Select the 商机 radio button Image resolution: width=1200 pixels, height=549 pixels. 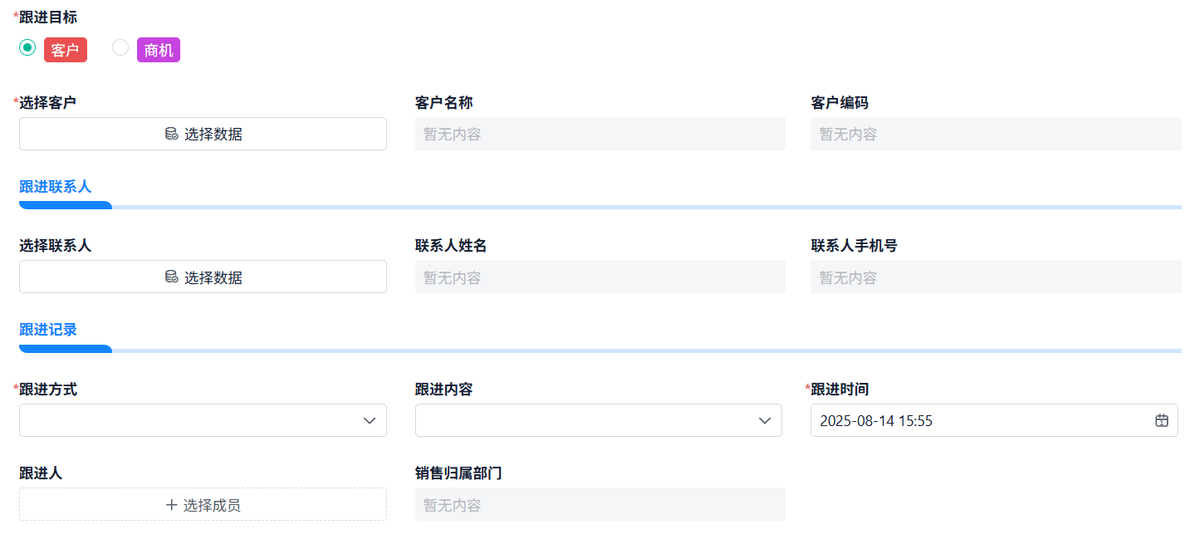[x=120, y=48]
